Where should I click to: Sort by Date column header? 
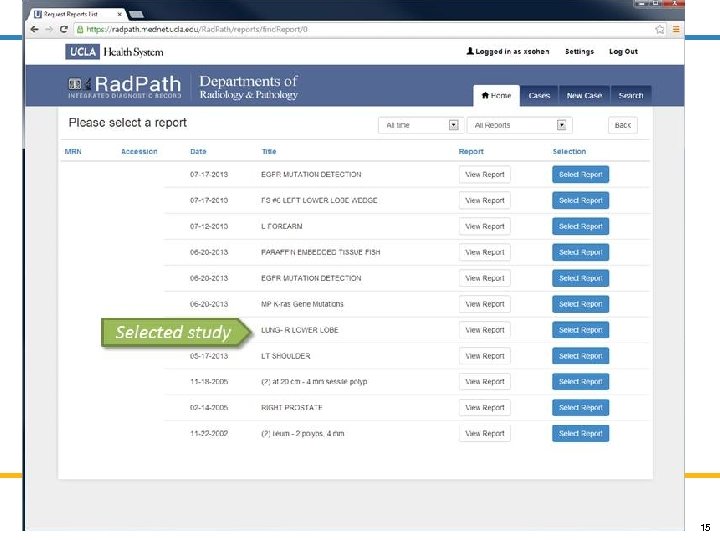click(x=198, y=151)
